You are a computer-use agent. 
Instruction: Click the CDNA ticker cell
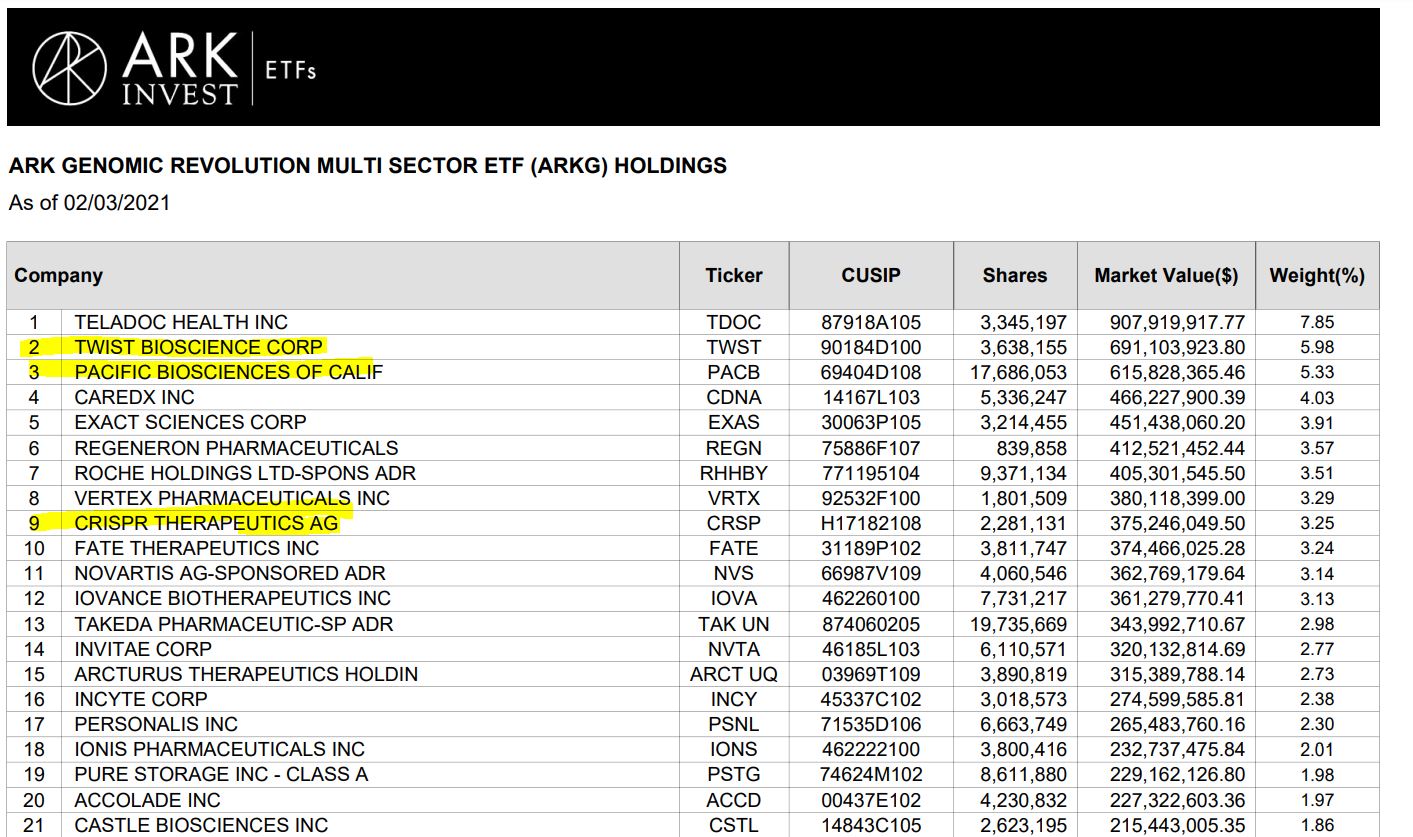tap(734, 398)
